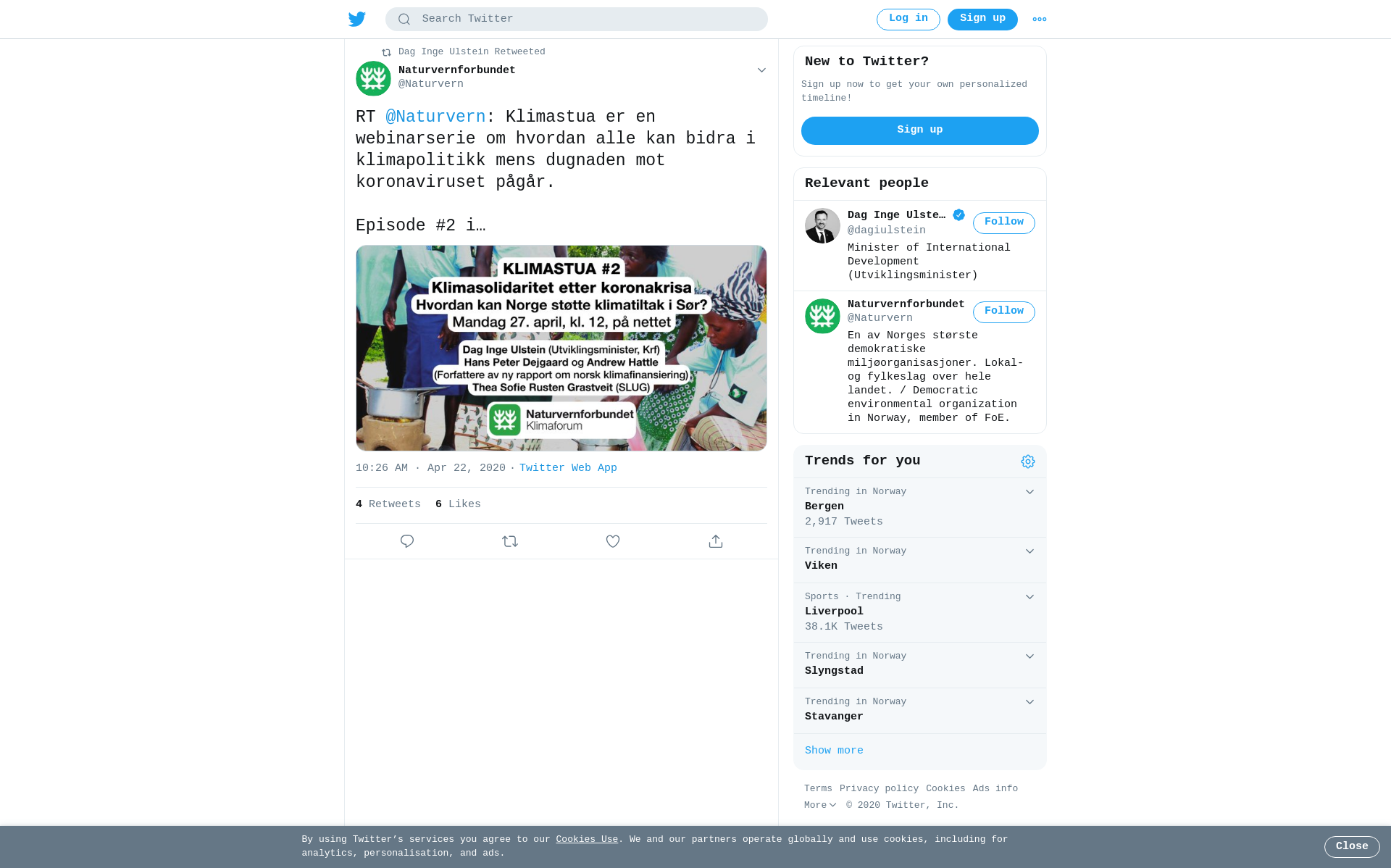Expand options for the Liverpool trend
This screenshot has height=868, width=1391.
[x=1029, y=597]
